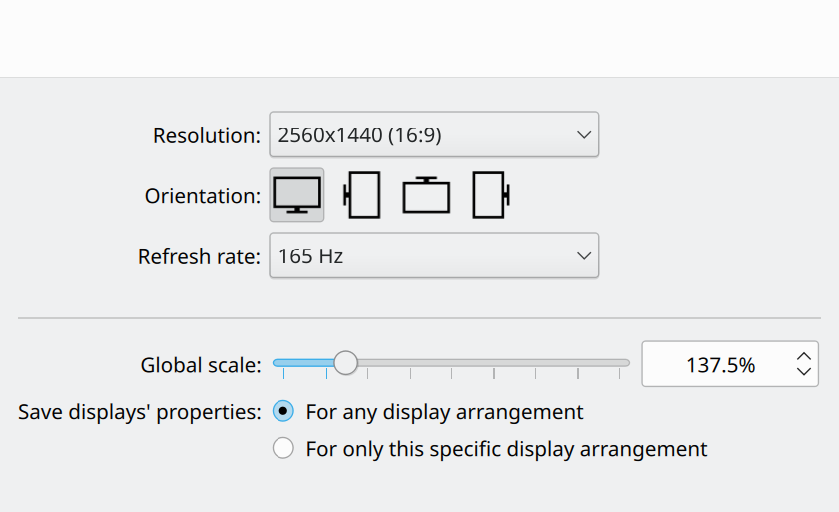Choose portrait orientation with stand on right
This screenshot has width=839, height=512.
coord(490,195)
